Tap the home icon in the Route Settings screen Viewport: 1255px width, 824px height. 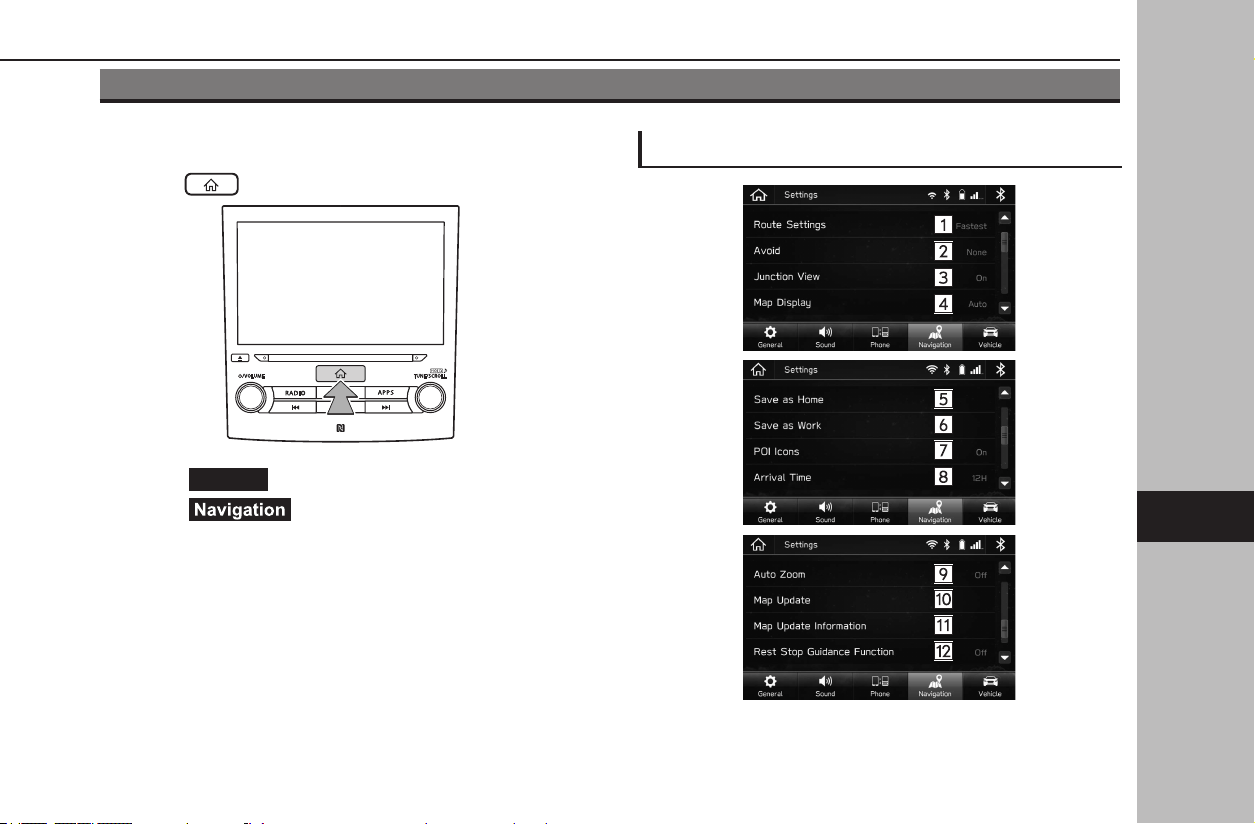tap(758, 195)
